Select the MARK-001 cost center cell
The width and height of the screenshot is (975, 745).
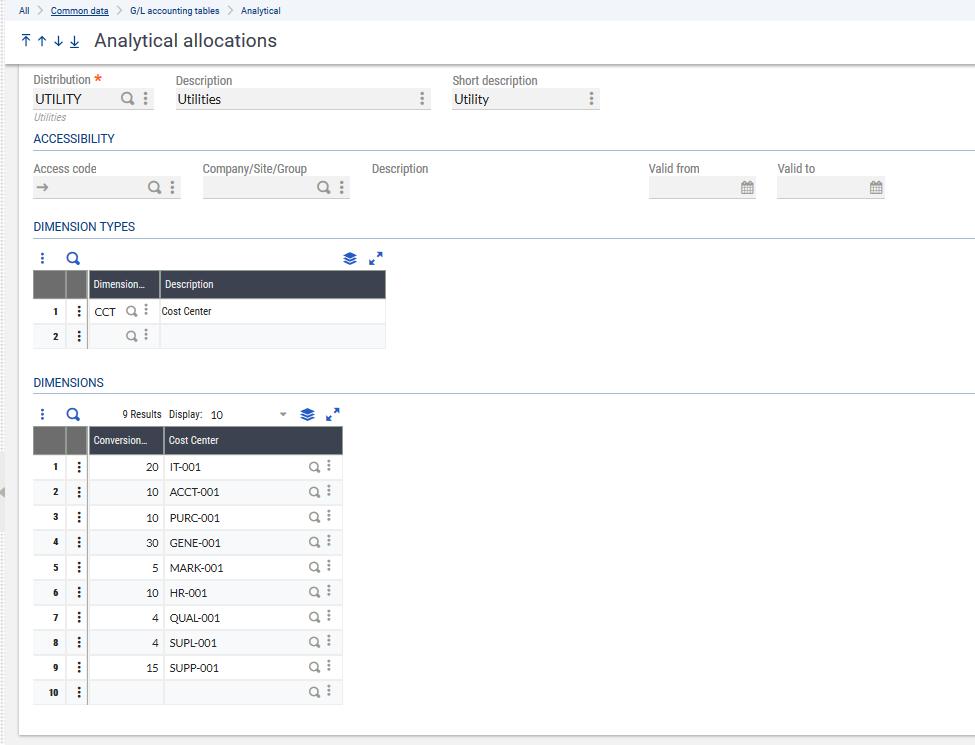click(x=230, y=567)
